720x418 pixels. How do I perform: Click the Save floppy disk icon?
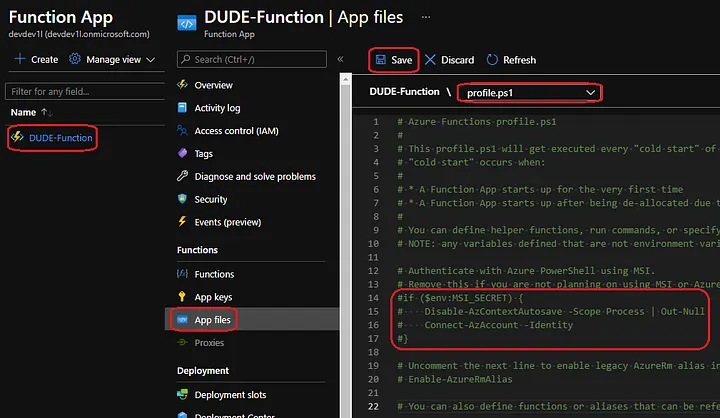(381, 60)
